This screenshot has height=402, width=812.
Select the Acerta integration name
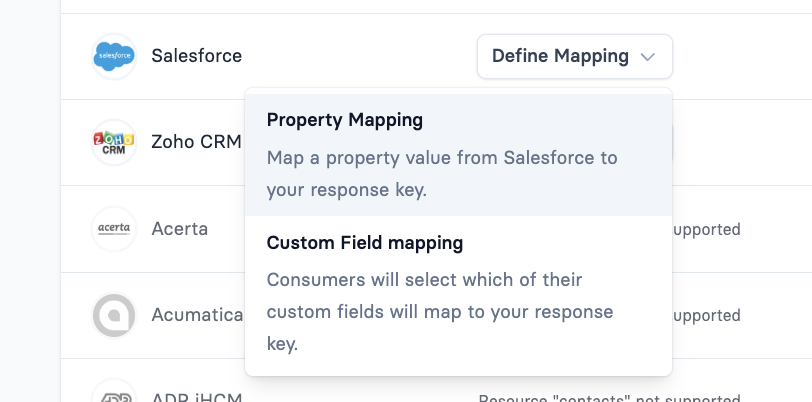coord(179,229)
